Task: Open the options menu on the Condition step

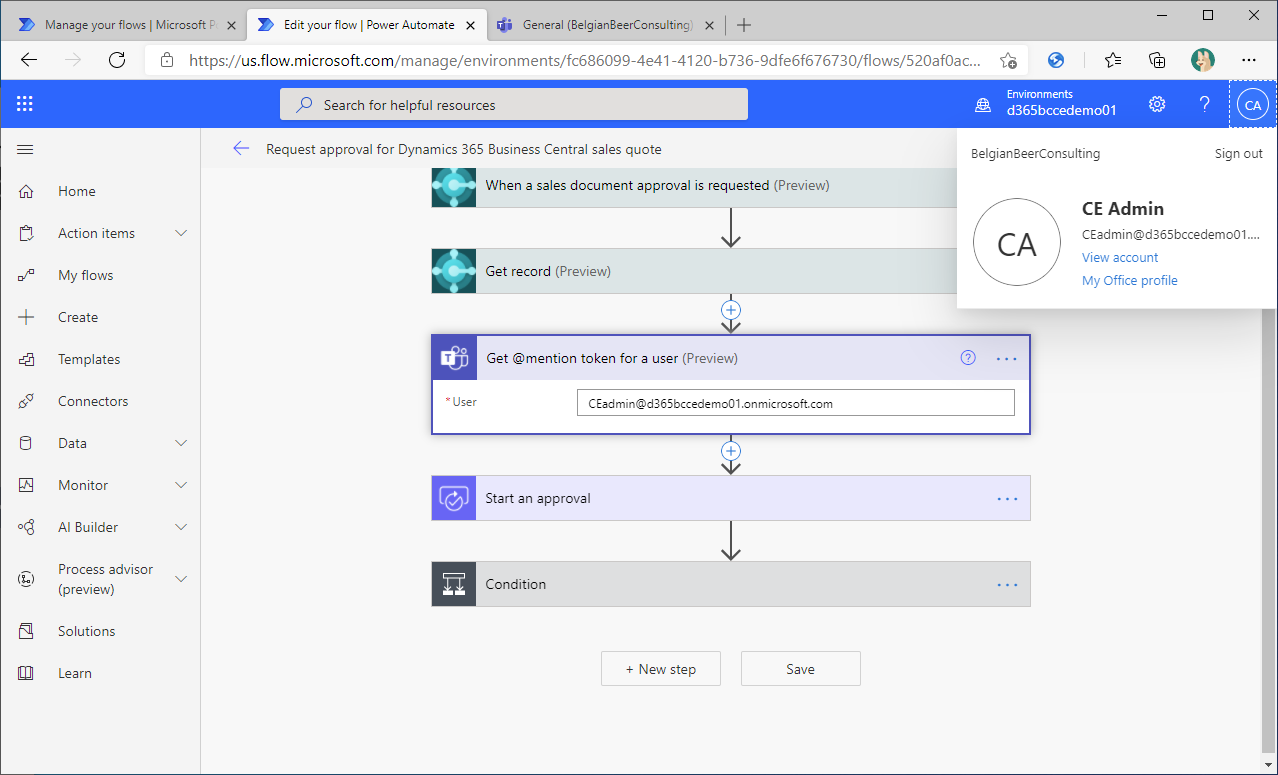Action: pos(1007,584)
